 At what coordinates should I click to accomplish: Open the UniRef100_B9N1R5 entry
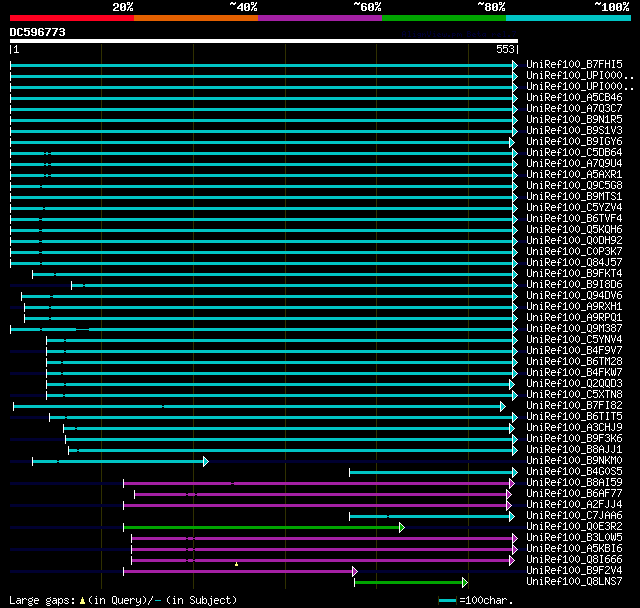(x=574, y=120)
